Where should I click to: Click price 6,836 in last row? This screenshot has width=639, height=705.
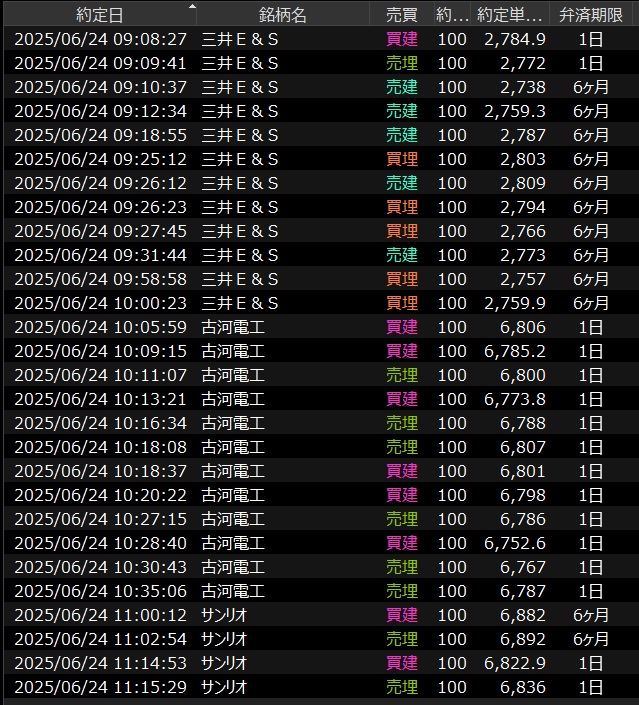523,687
